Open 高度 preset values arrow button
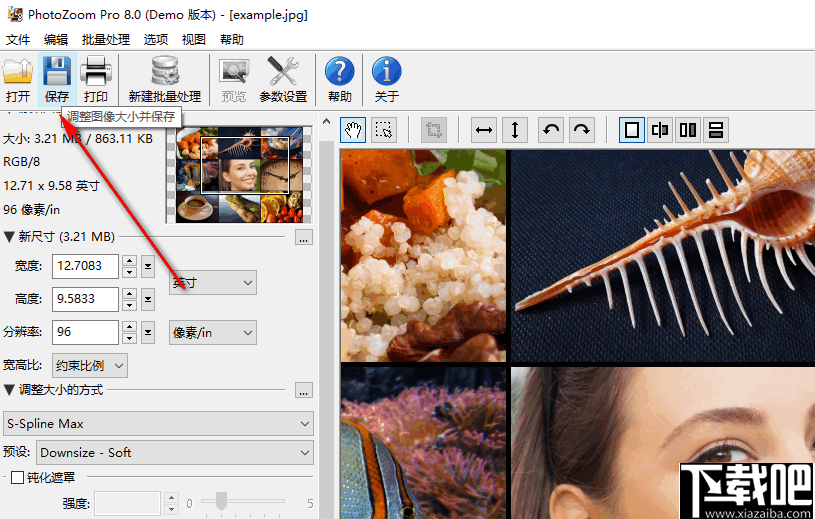 (x=148, y=299)
